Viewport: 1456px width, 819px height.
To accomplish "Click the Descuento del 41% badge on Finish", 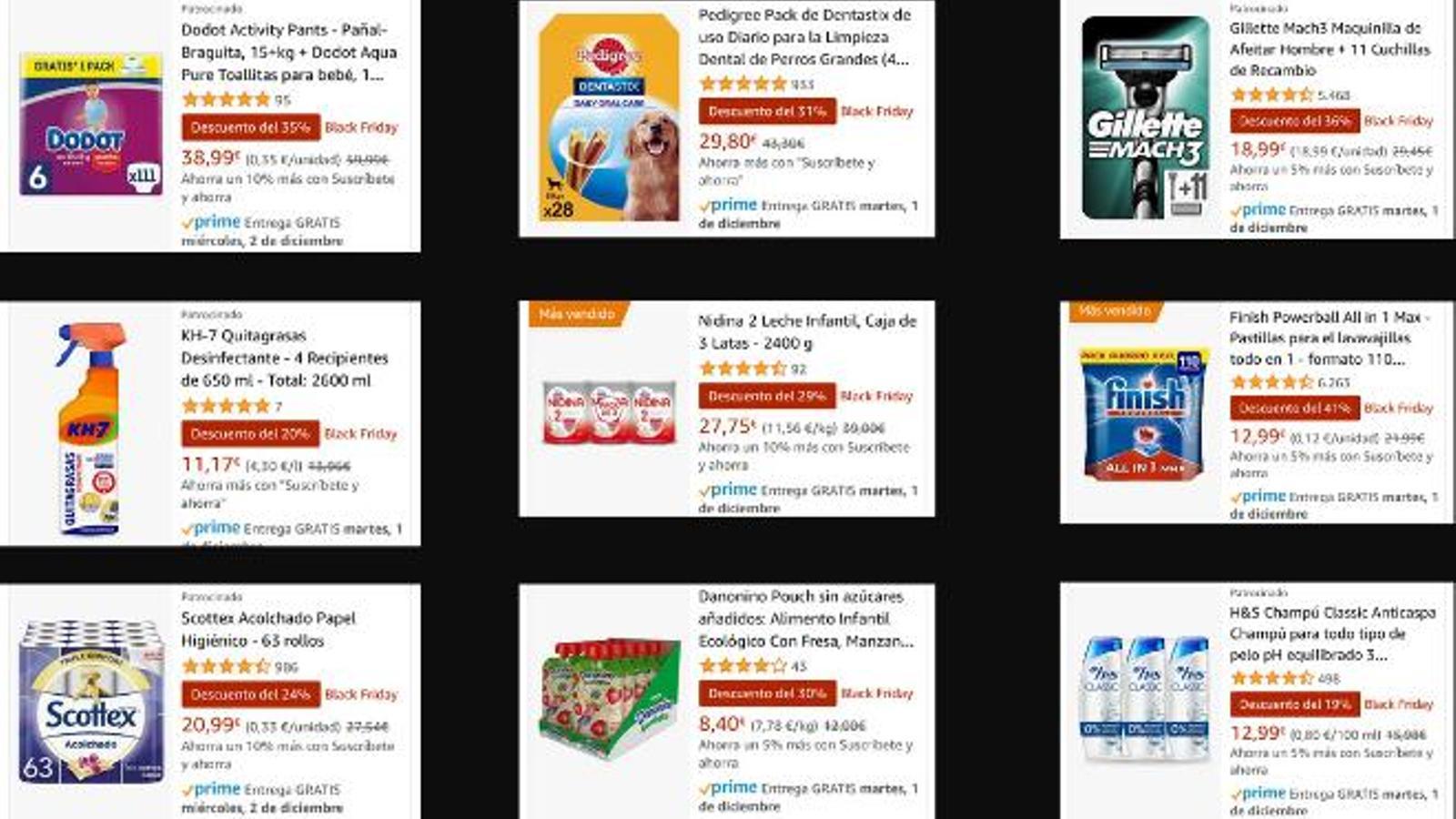I will (1294, 409).
